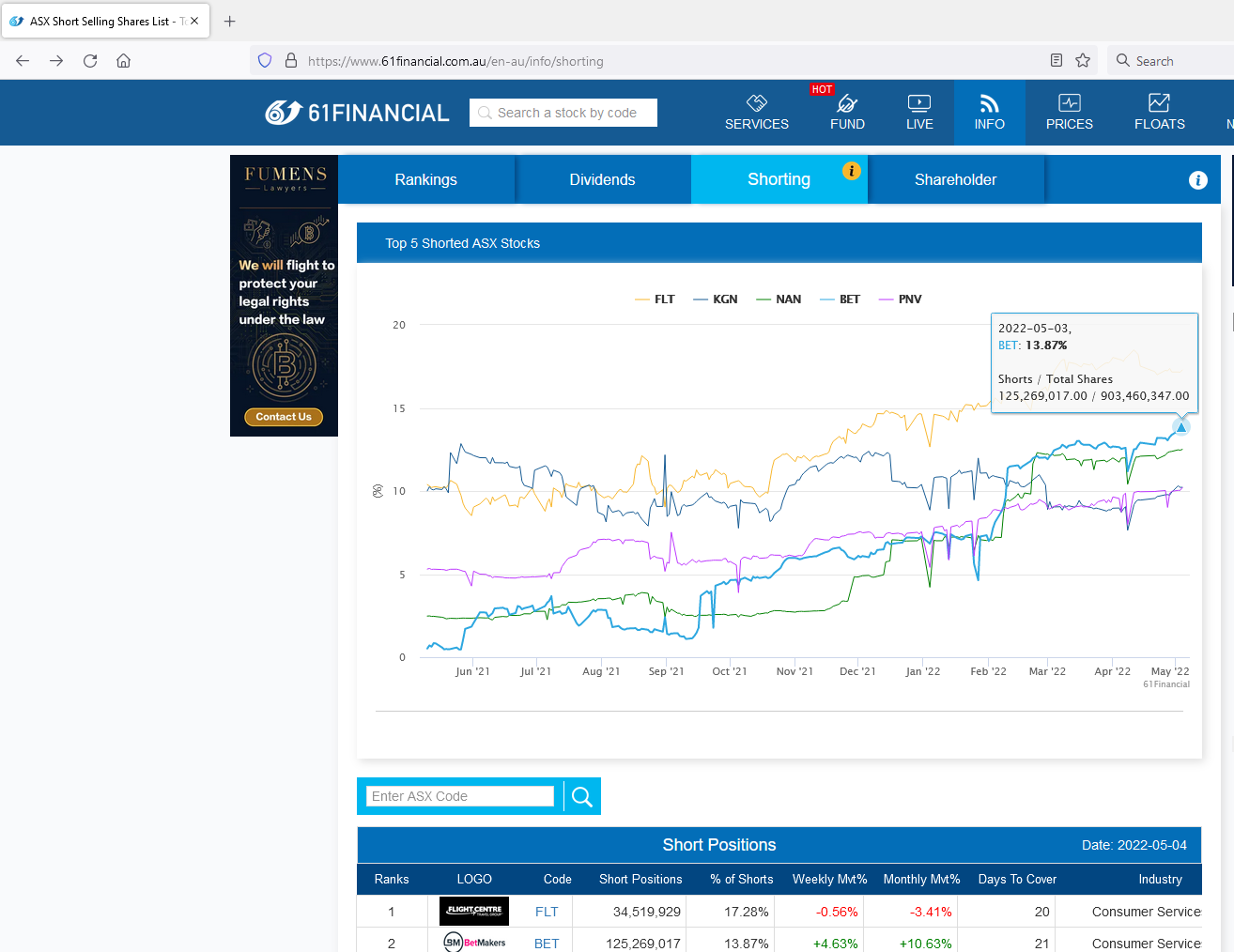Close the ASX Short Selling tab

(194, 21)
